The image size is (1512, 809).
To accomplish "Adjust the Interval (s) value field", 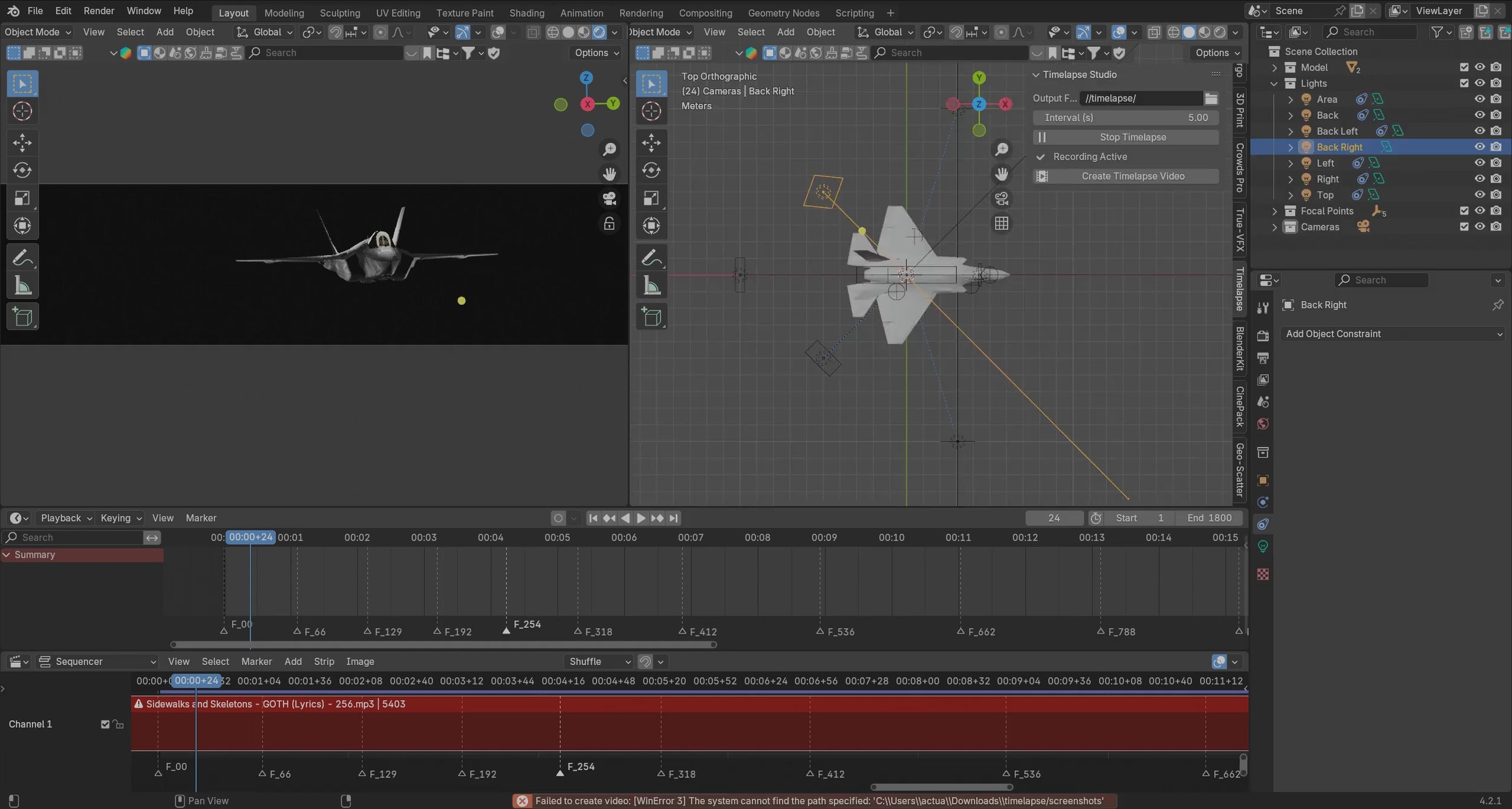I will (x=1126, y=118).
